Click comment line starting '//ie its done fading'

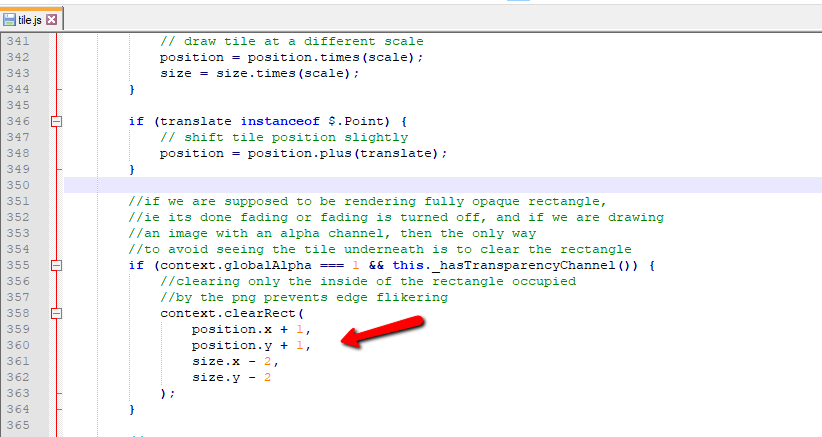tap(396, 217)
